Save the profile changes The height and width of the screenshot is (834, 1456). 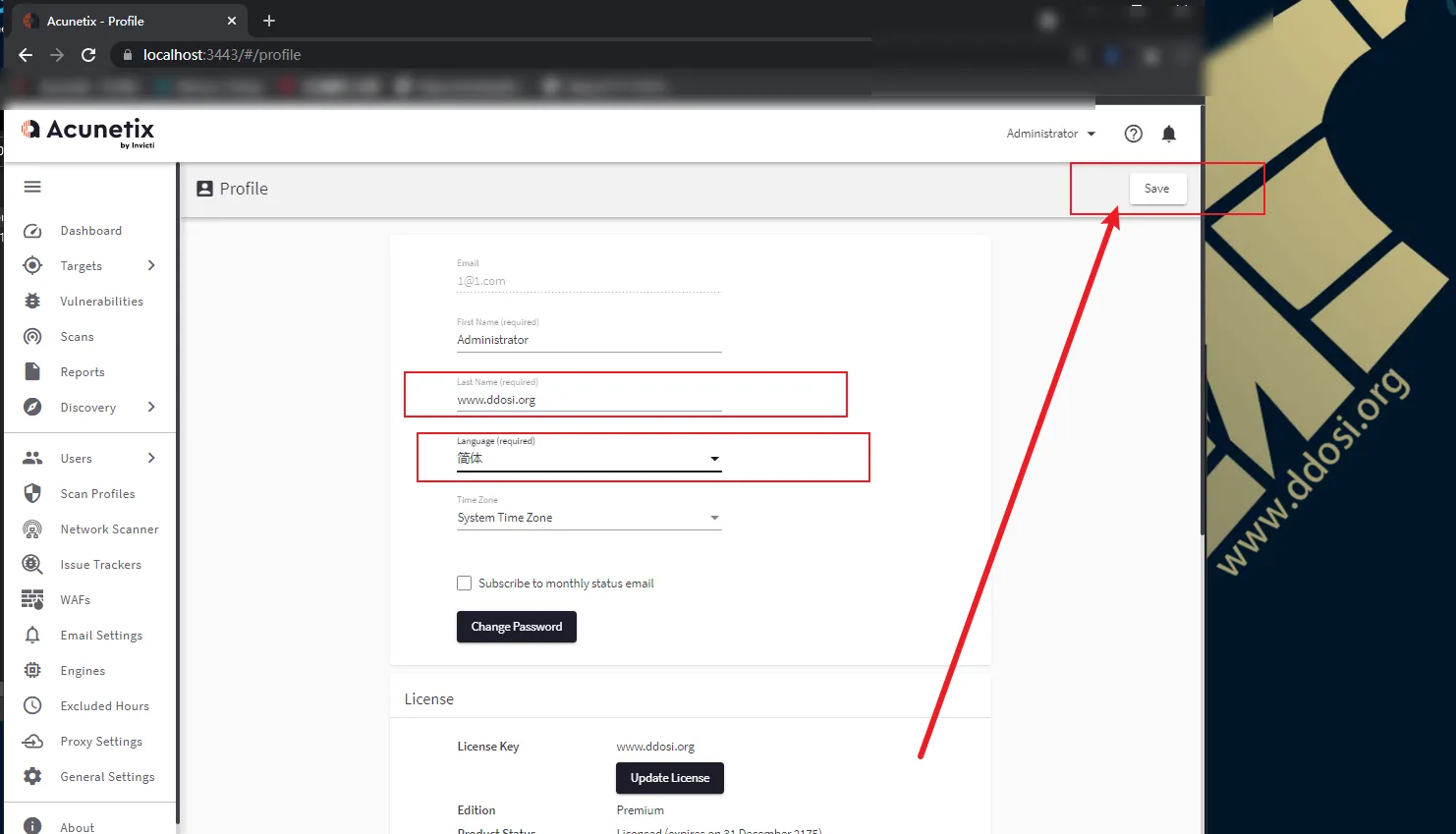pyautogui.click(x=1157, y=189)
